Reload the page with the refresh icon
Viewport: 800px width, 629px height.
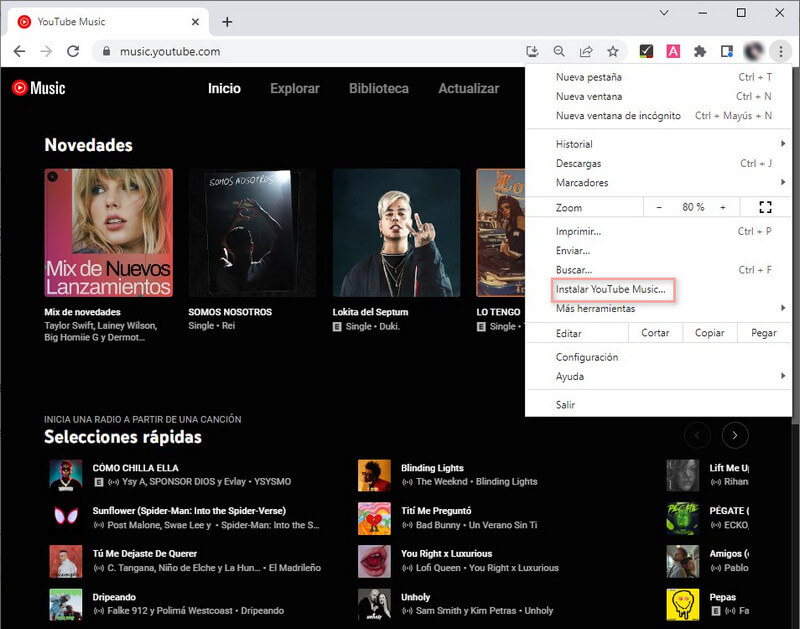[x=73, y=51]
